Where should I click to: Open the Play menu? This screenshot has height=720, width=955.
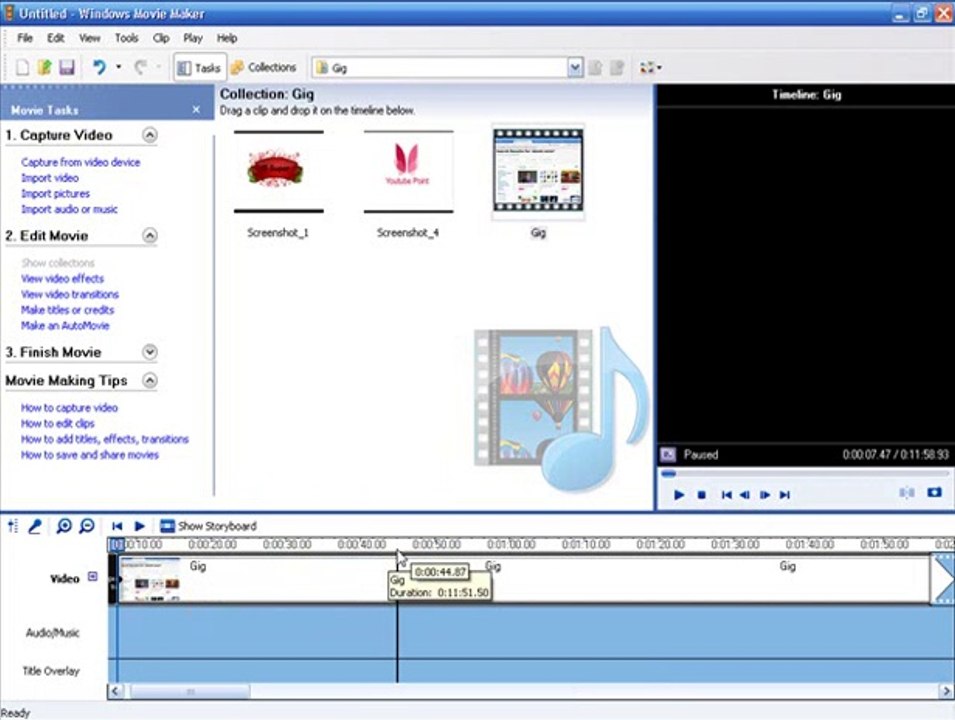192,38
